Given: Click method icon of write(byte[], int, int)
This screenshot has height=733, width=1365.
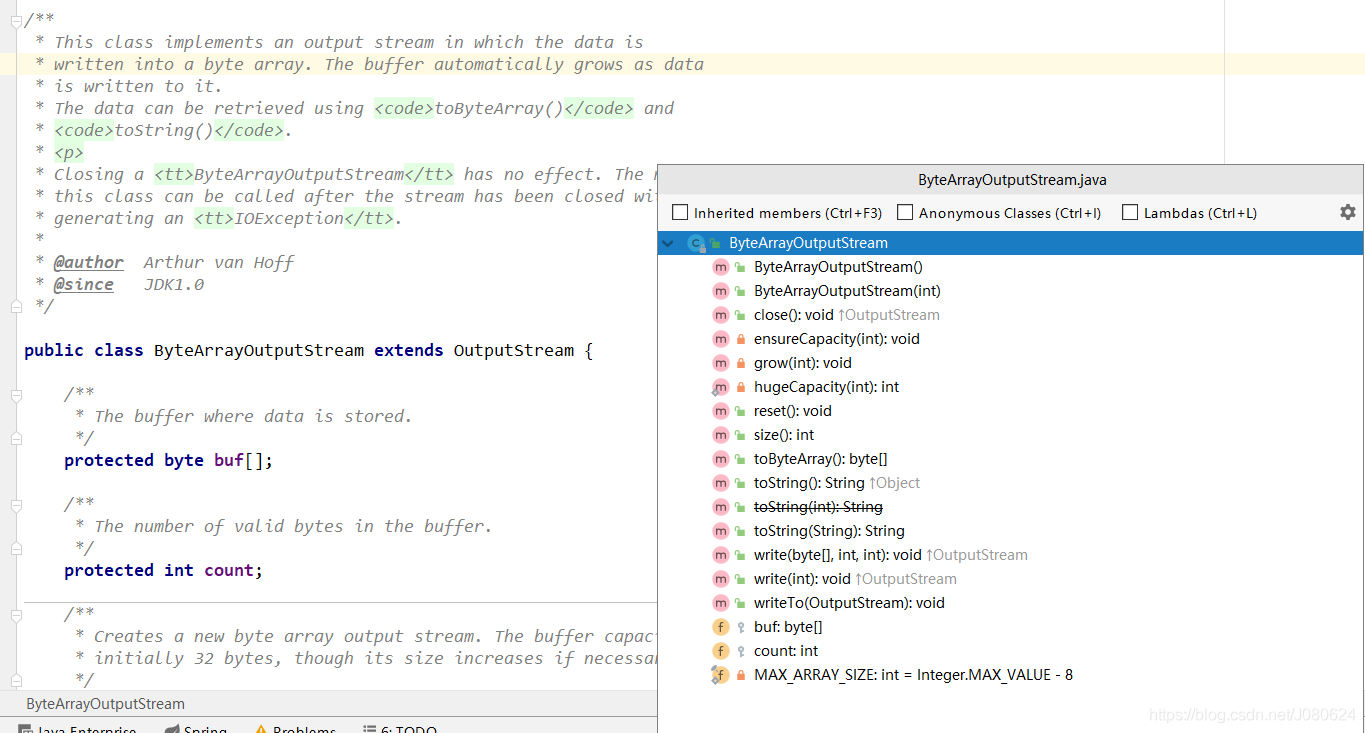Looking at the screenshot, I should [720, 555].
